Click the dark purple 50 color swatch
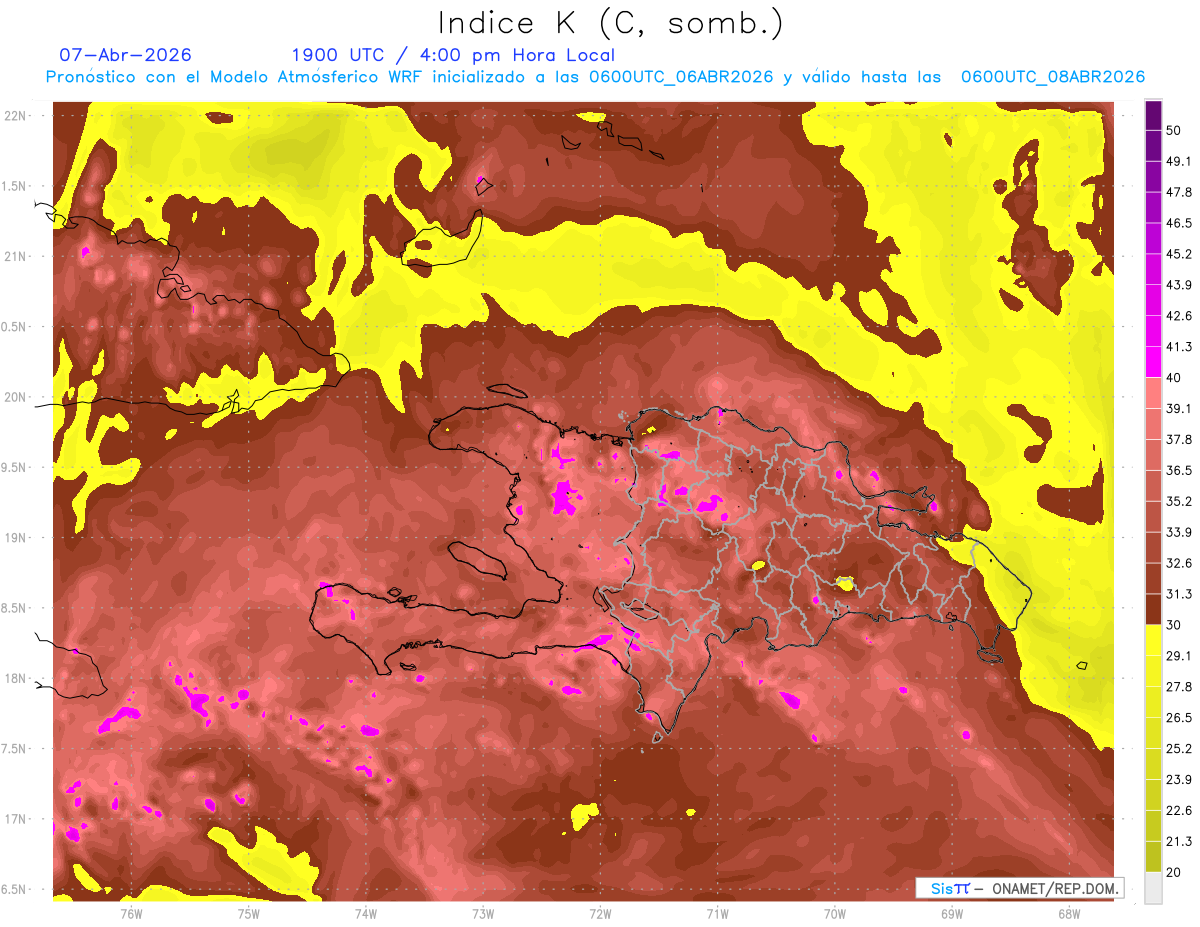Viewport: 1200px width, 927px height. click(1153, 116)
